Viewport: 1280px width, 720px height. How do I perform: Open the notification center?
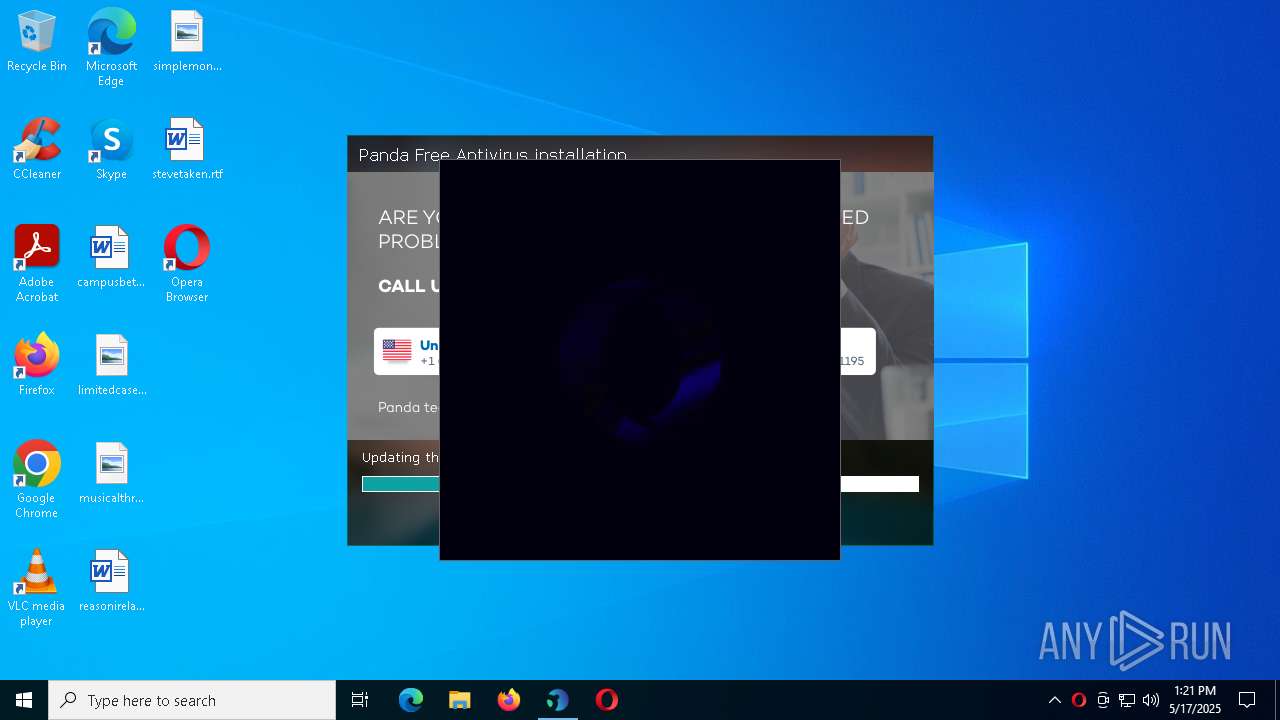pos(1247,700)
